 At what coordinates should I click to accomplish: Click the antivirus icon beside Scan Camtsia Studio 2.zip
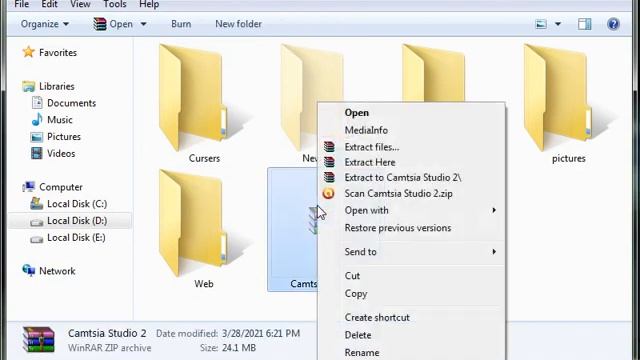click(x=328, y=193)
